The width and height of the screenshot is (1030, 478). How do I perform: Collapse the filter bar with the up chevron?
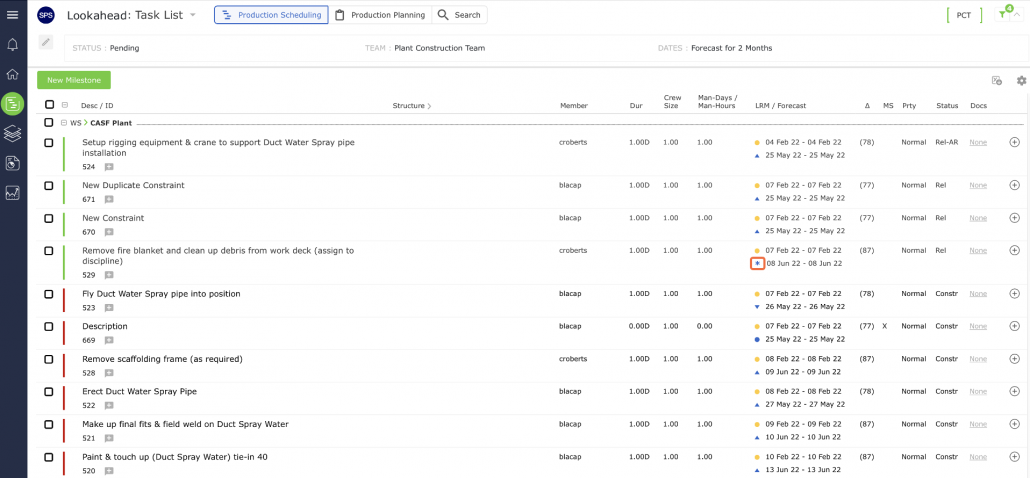tap(1018, 14)
